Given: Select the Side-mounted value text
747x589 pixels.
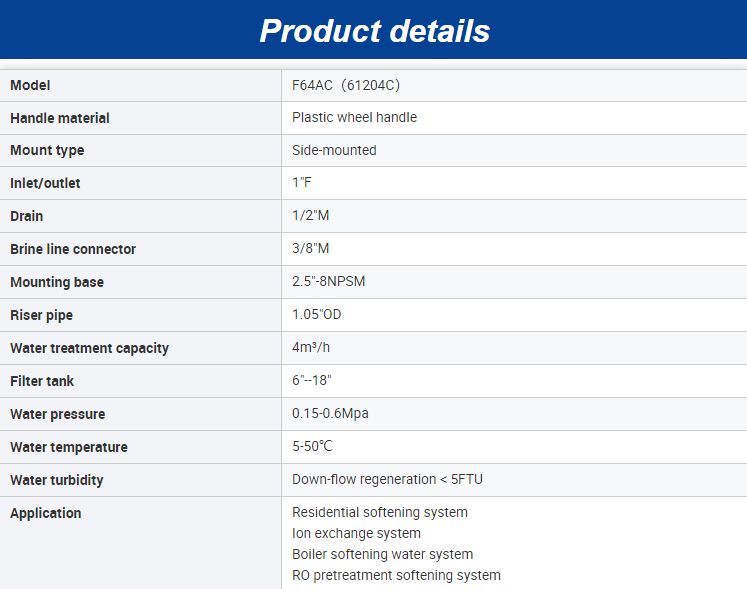Looking at the screenshot, I should [x=334, y=151].
